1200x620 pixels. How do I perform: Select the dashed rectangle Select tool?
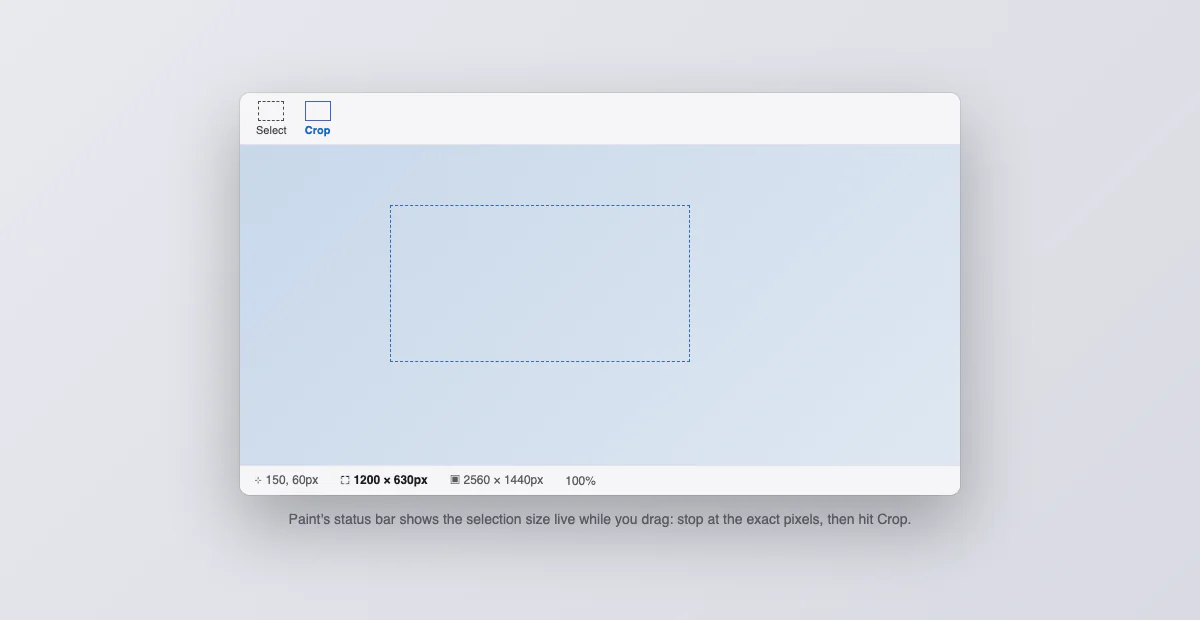click(x=271, y=111)
